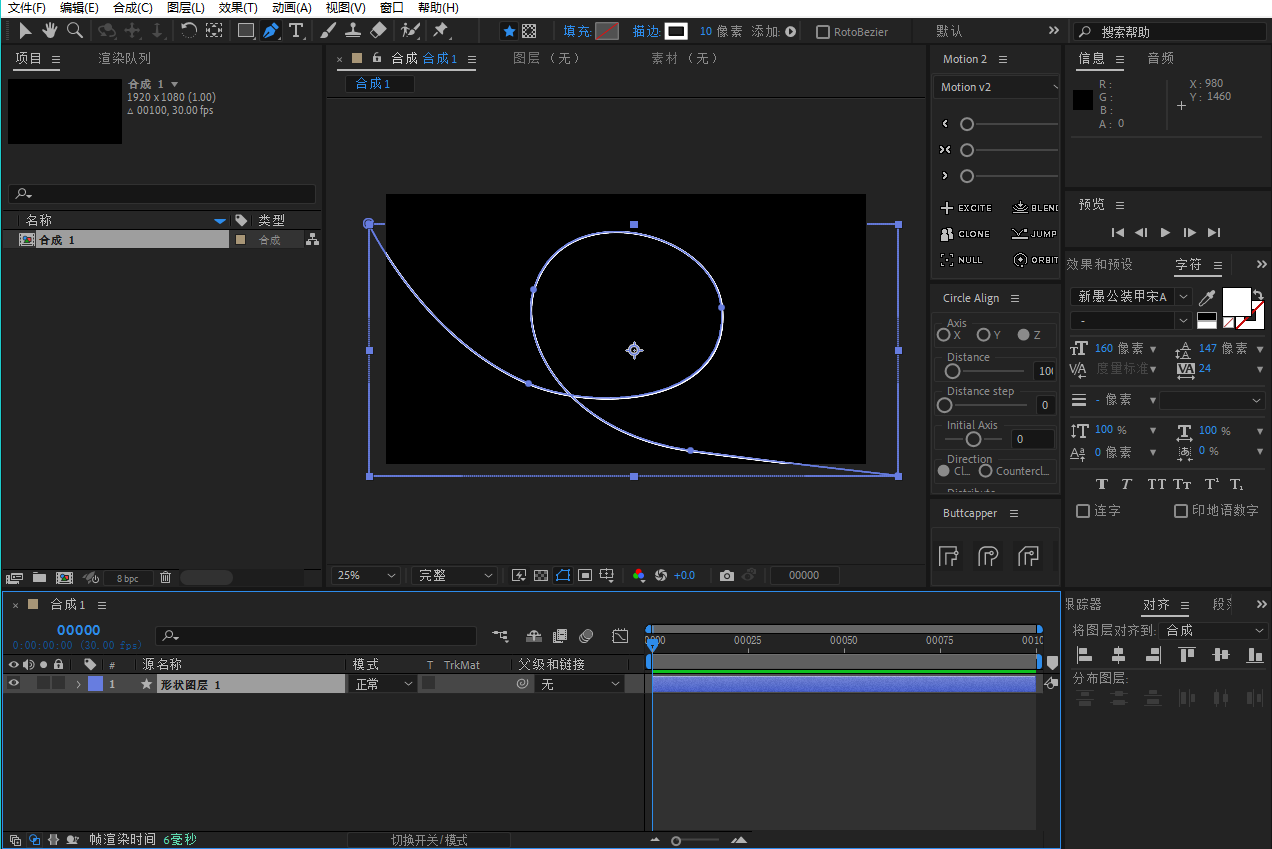1272x849 pixels.
Task: Open the 新愚公装甲宋A font dropdown
Action: click(x=1131, y=297)
